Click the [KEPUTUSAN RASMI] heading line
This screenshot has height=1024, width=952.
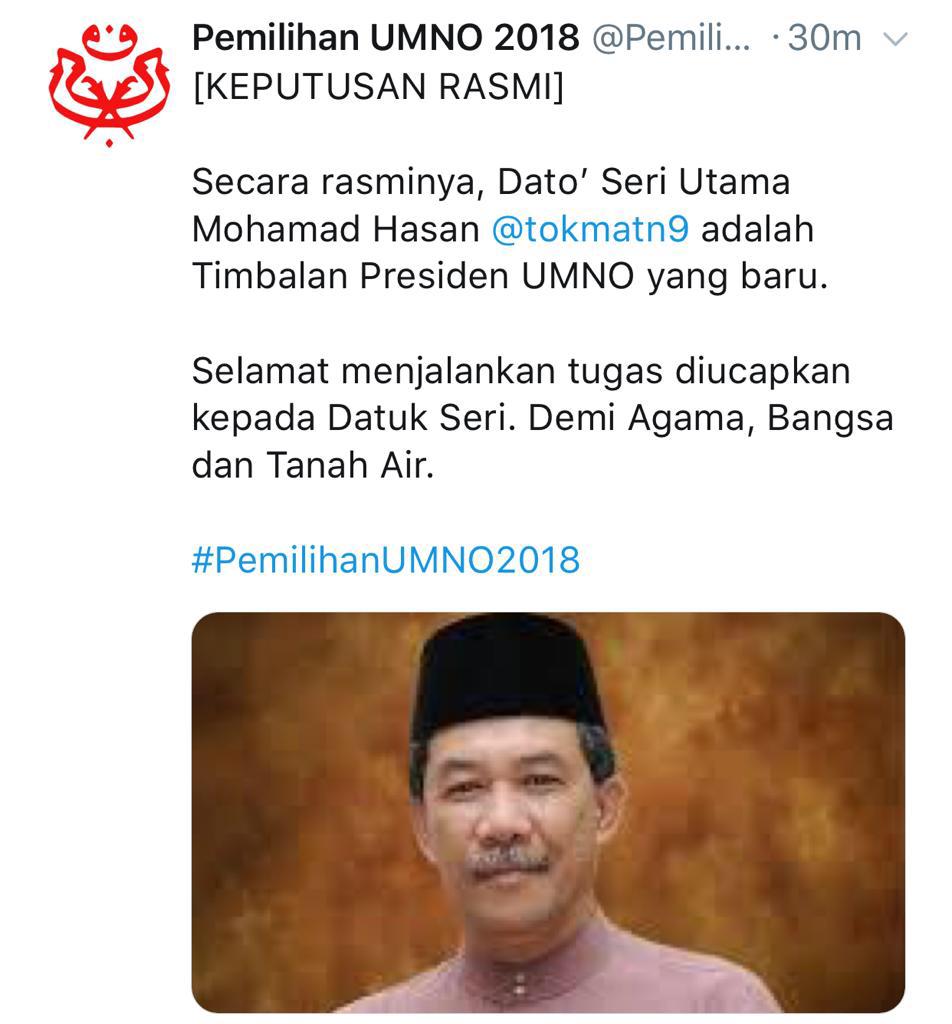pyautogui.click(x=377, y=86)
